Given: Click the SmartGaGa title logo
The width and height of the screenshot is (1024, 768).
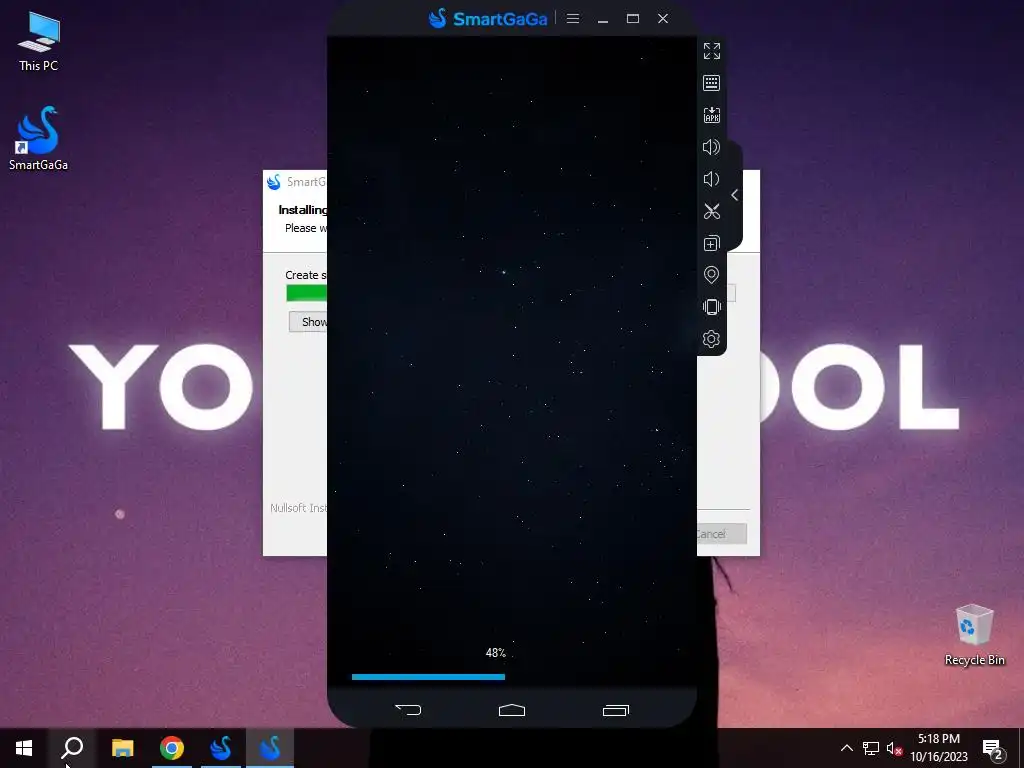Looking at the screenshot, I should (x=488, y=18).
